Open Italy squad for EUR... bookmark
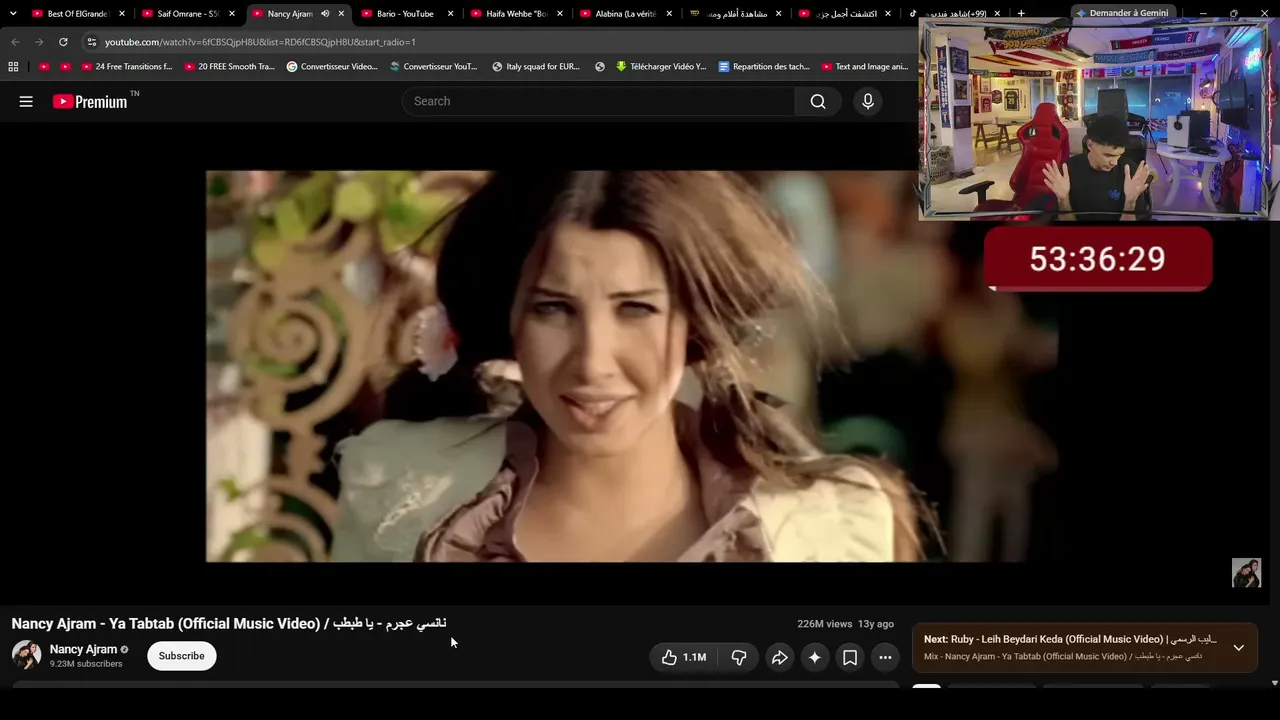Image resolution: width=1280 pixels, height=720 pixels. (x=536, y=67)
